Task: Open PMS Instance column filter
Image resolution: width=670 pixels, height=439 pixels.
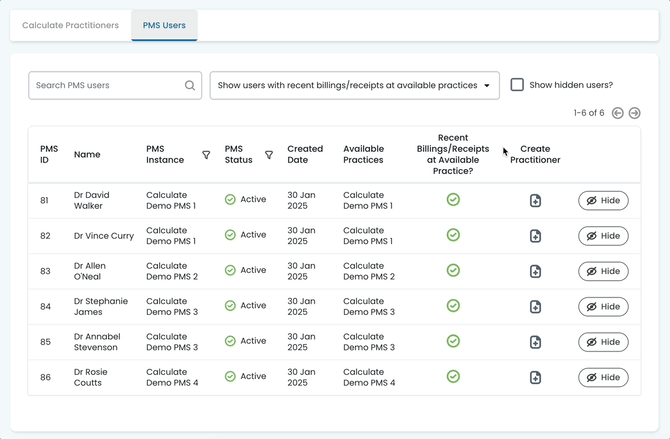Action: point(206,155)
